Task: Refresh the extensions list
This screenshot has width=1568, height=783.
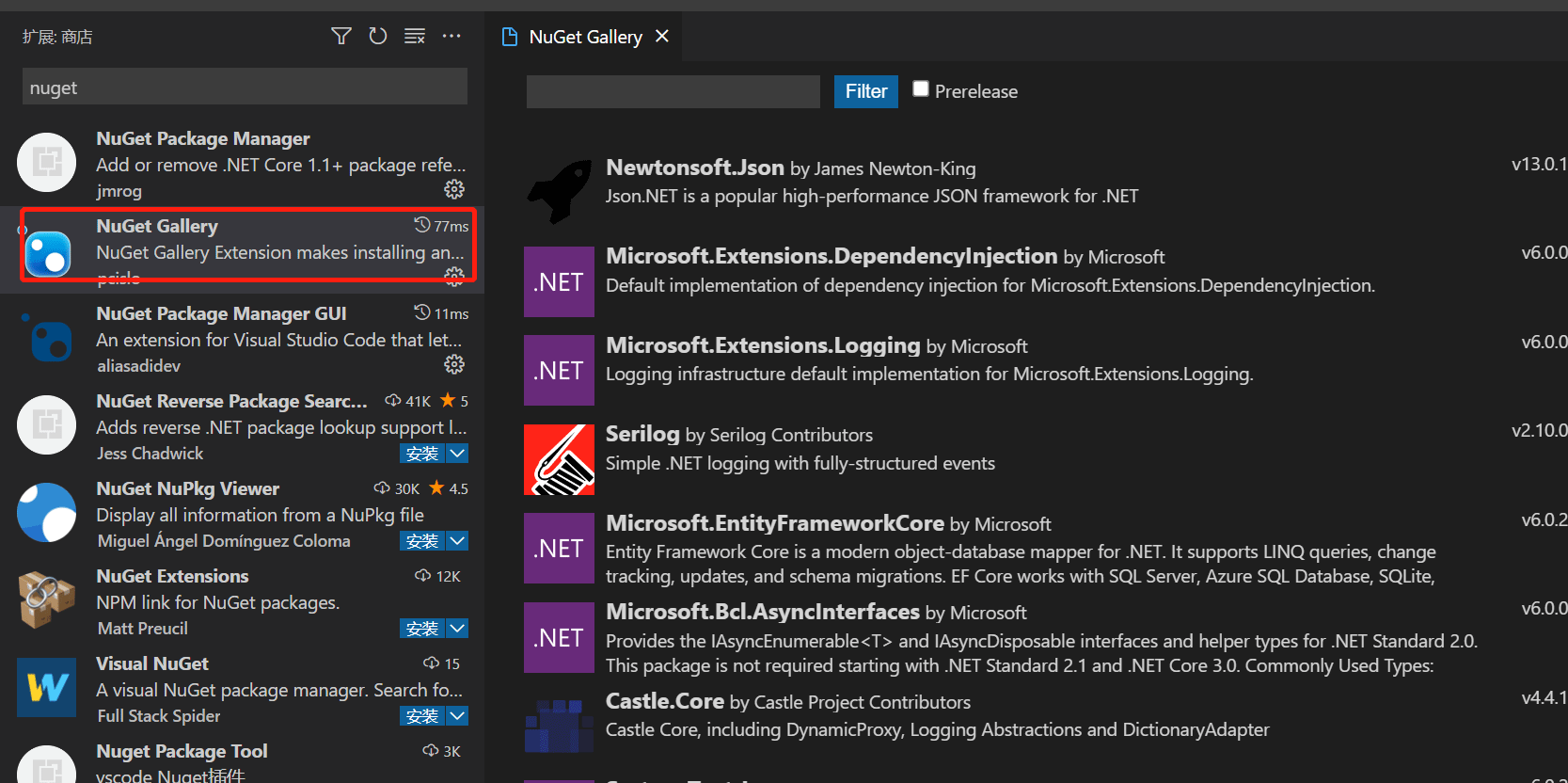Action: coord(378,36)
